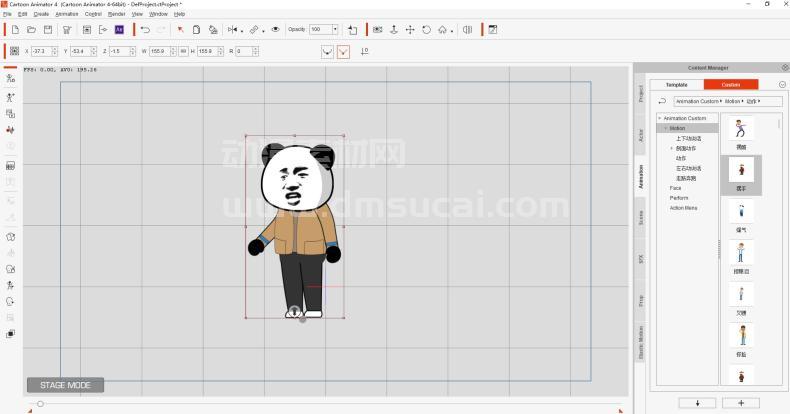Open the Scene vertical tab
Screen dimensions: 790x414
click(641, 218)
